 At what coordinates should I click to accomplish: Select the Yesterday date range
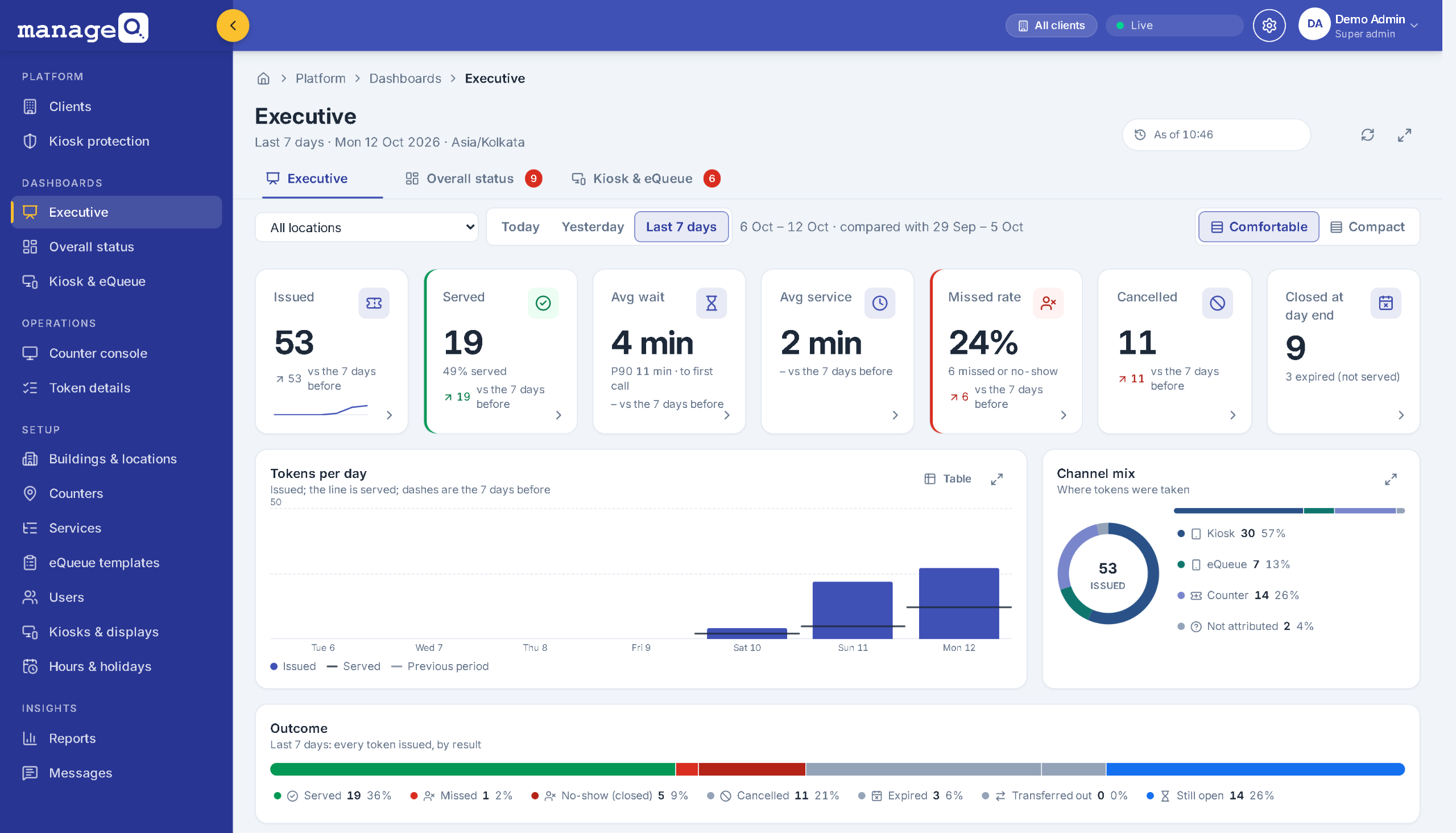tap(592, 227)
